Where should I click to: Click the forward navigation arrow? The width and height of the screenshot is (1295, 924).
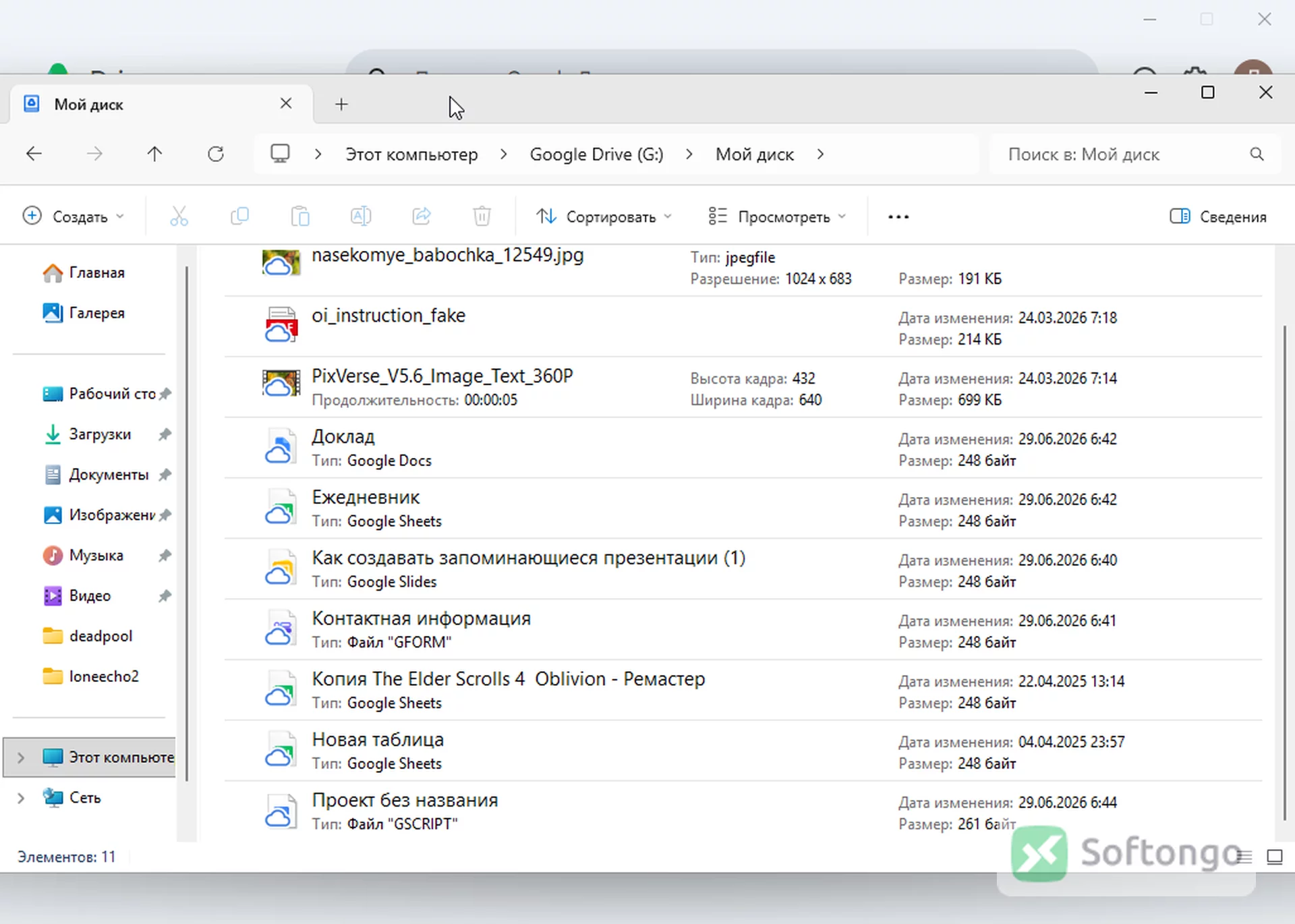[94, 154]
